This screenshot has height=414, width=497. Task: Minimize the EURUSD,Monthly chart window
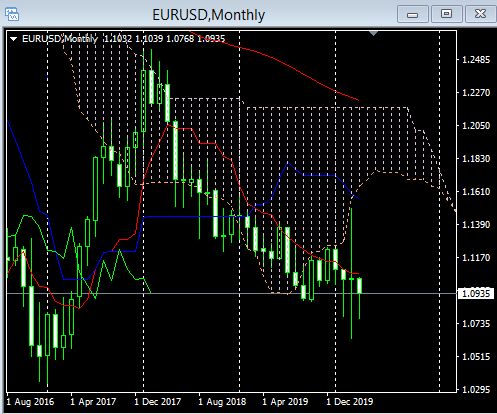(x=412, y=14)
